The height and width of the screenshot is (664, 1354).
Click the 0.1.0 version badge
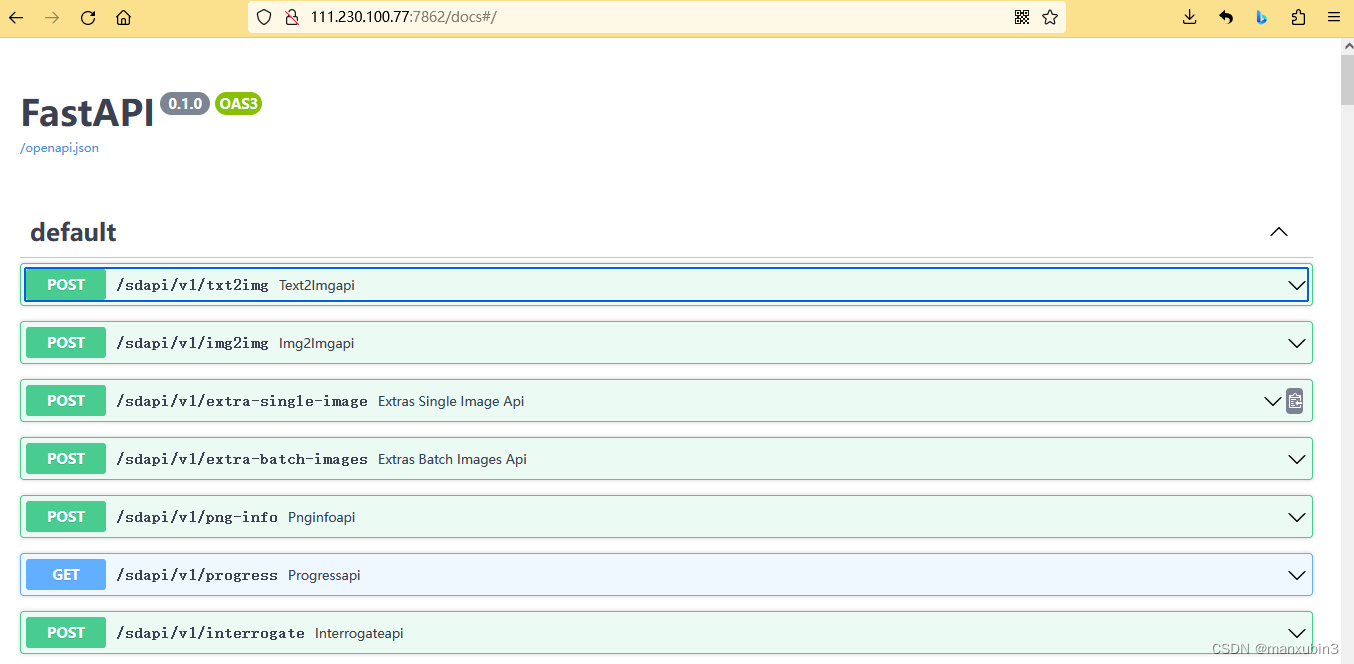click(x=185, y=103)
